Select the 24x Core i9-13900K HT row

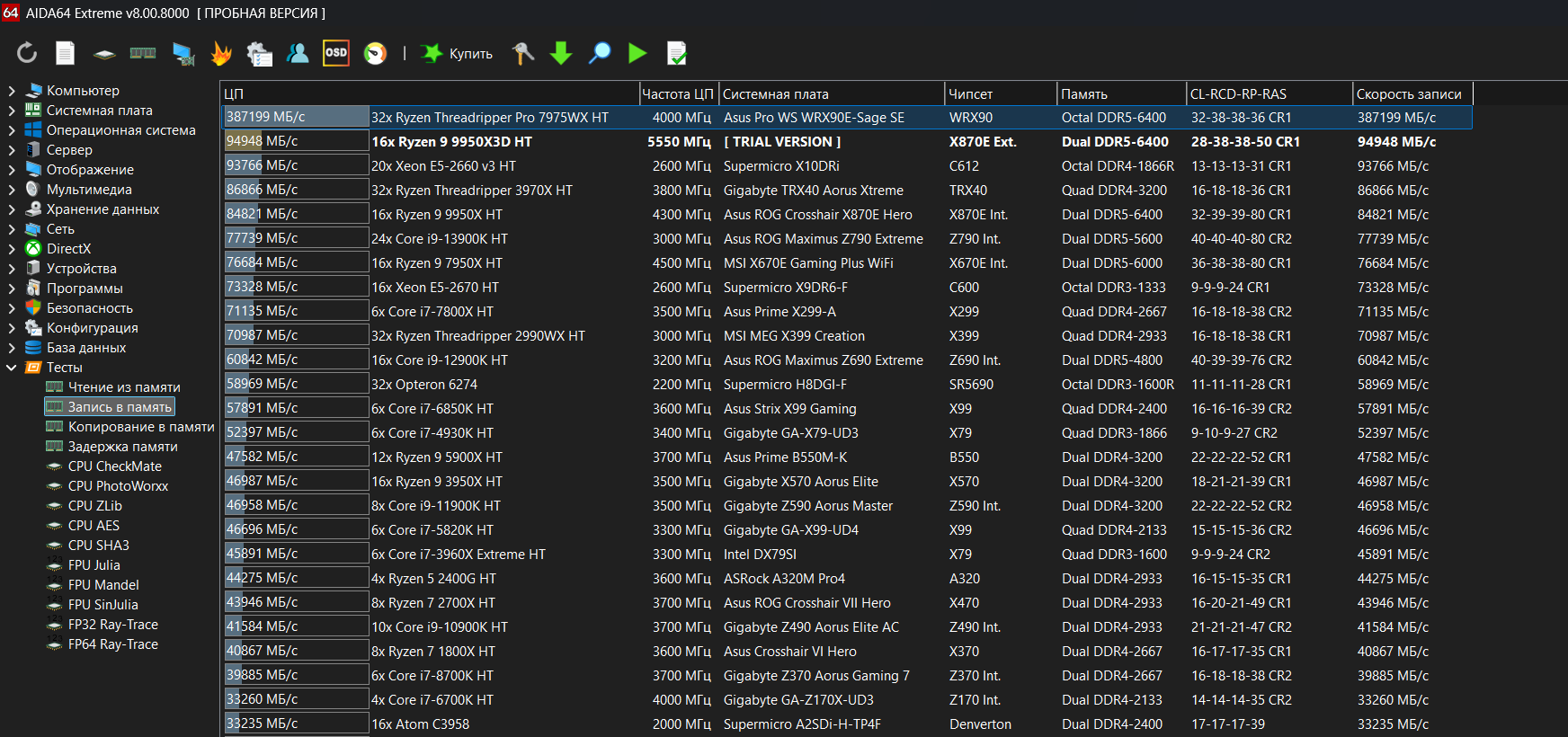[x=847, y=239]
